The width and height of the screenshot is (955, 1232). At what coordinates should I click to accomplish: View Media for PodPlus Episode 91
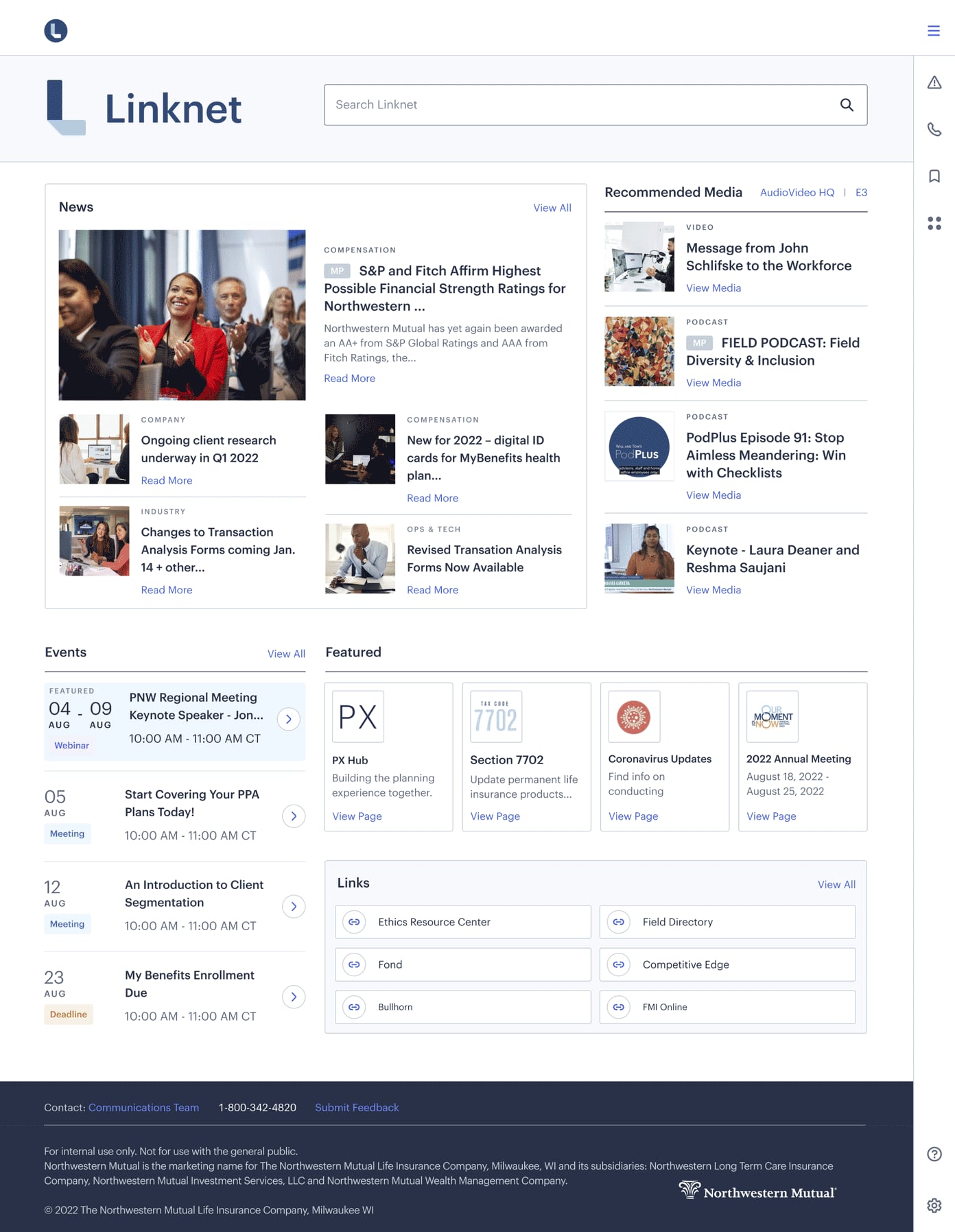tap(714, 495)
